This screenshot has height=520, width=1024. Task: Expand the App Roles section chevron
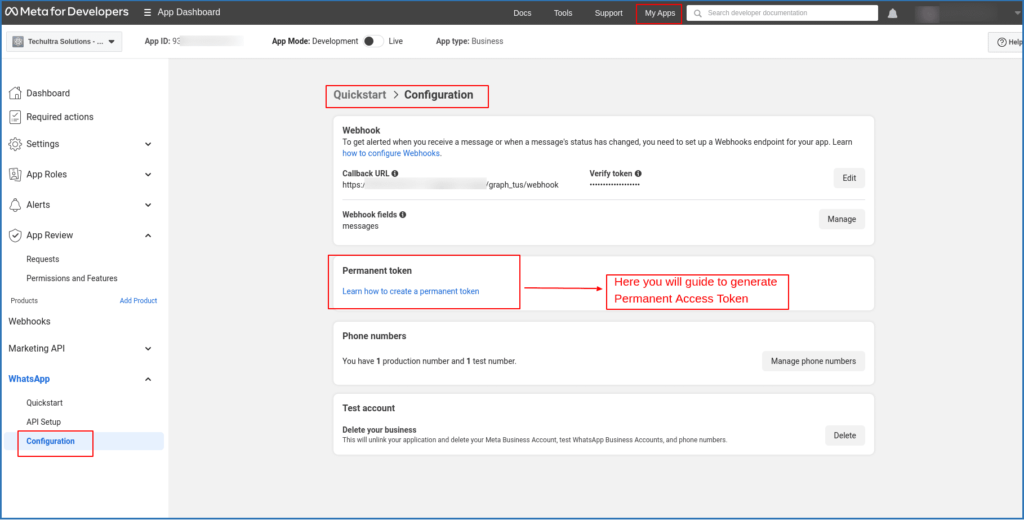coord(148,174)
